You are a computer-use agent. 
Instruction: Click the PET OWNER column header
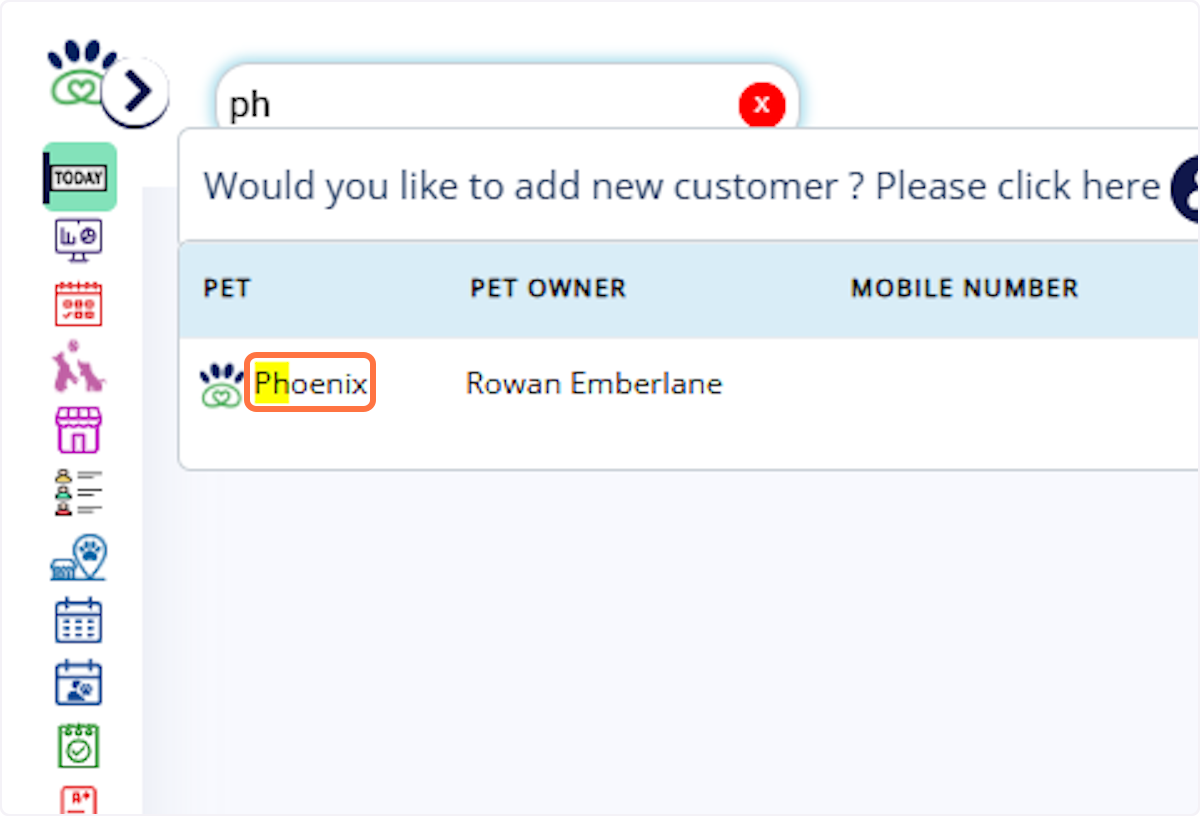tap(548, 288)
